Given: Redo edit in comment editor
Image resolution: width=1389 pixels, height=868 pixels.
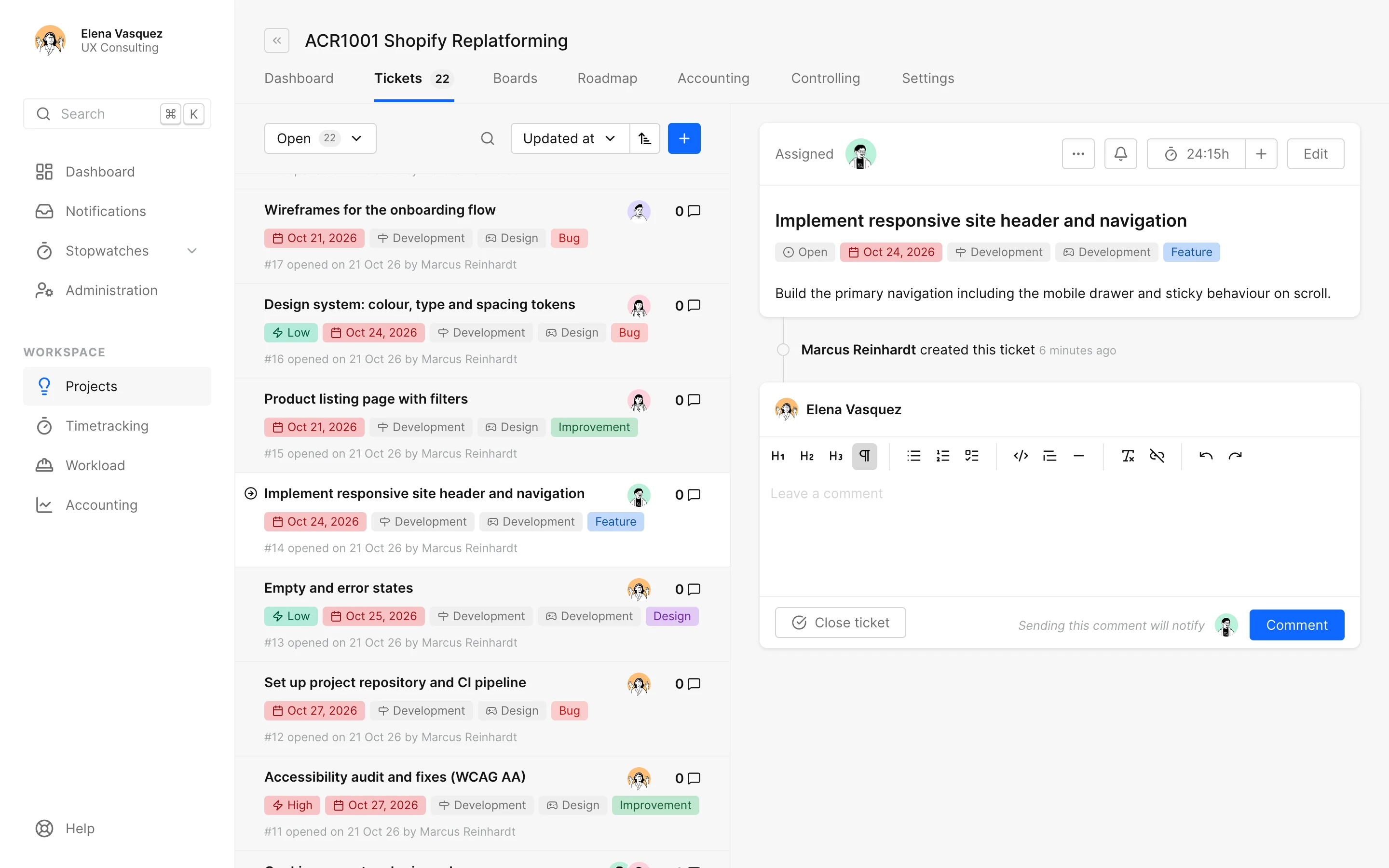Looking at the screenshot, I should point(1235,456).
